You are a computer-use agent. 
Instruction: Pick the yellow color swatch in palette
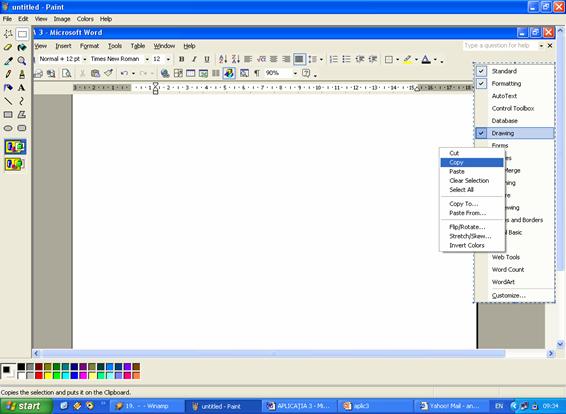point(48,376)
